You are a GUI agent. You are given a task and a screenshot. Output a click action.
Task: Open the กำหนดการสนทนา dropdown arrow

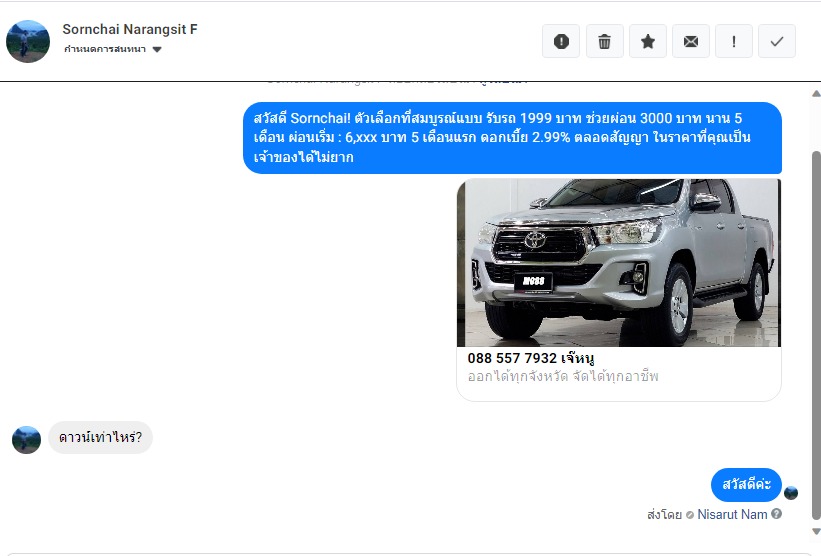pos(157,49)
